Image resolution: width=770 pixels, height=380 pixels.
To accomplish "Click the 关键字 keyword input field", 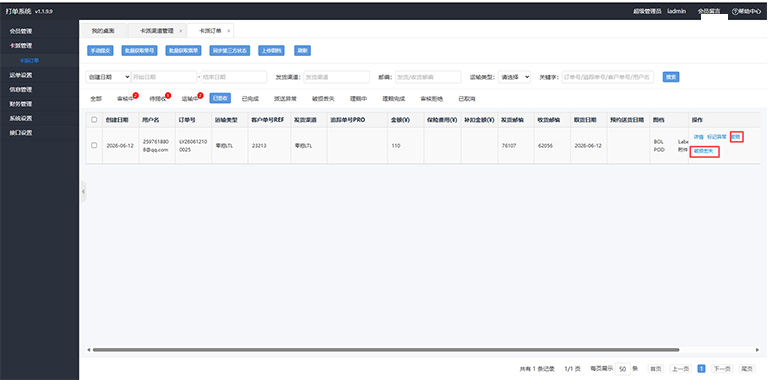I will (x=608, y=77).
